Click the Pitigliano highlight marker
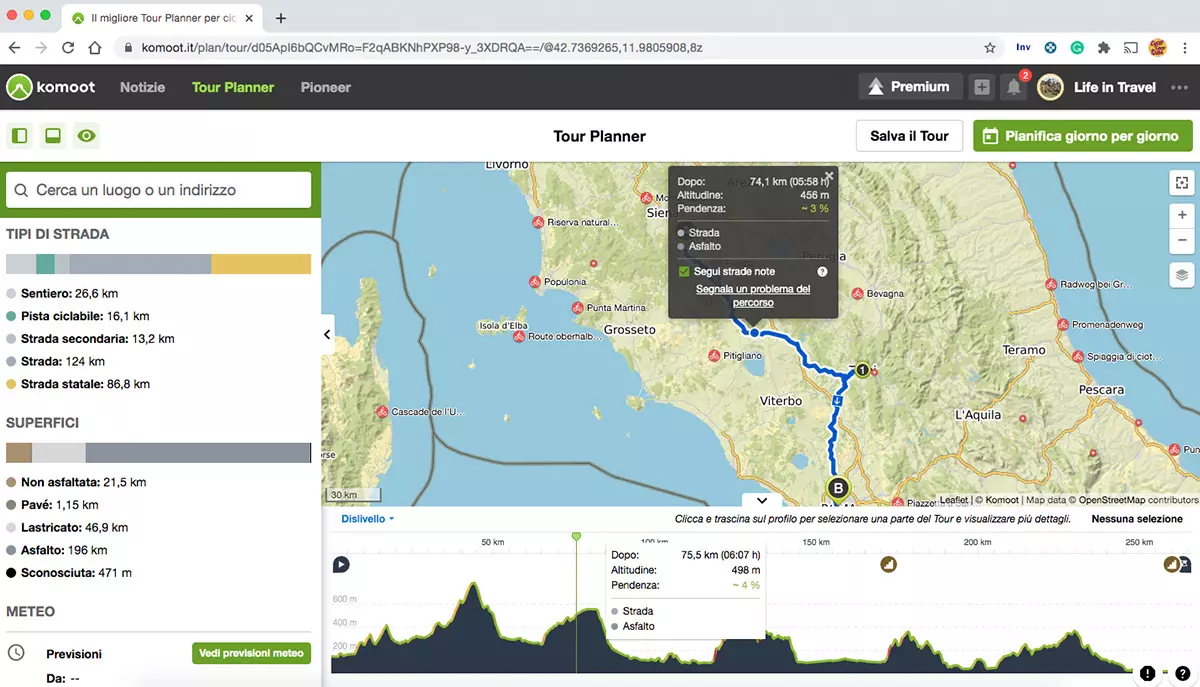1200x687 pixels. point(714,355)
